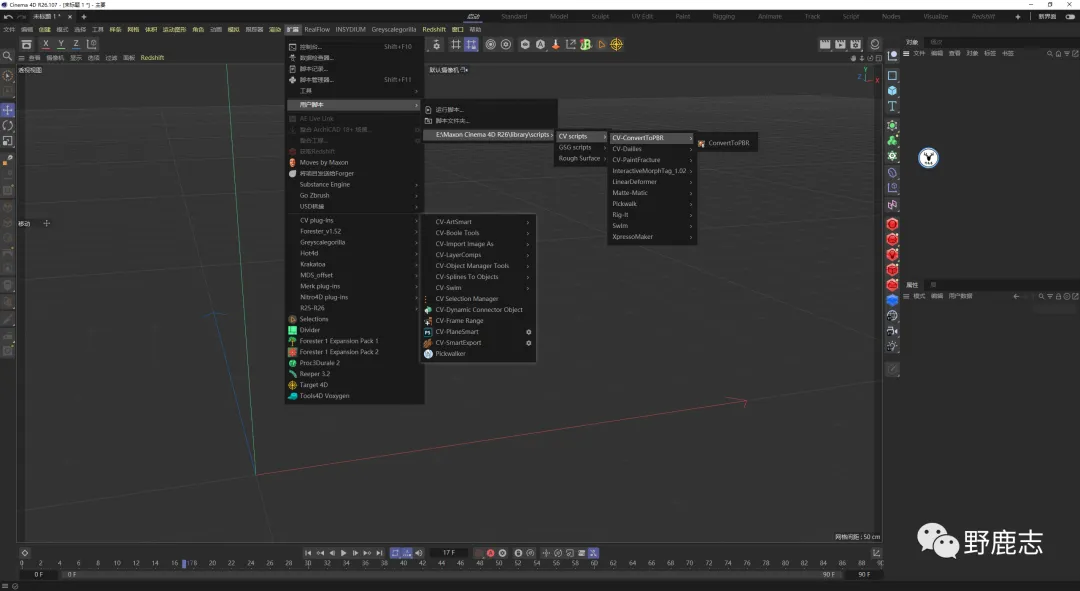Toggle the record active objects button

tap(479, 552)
